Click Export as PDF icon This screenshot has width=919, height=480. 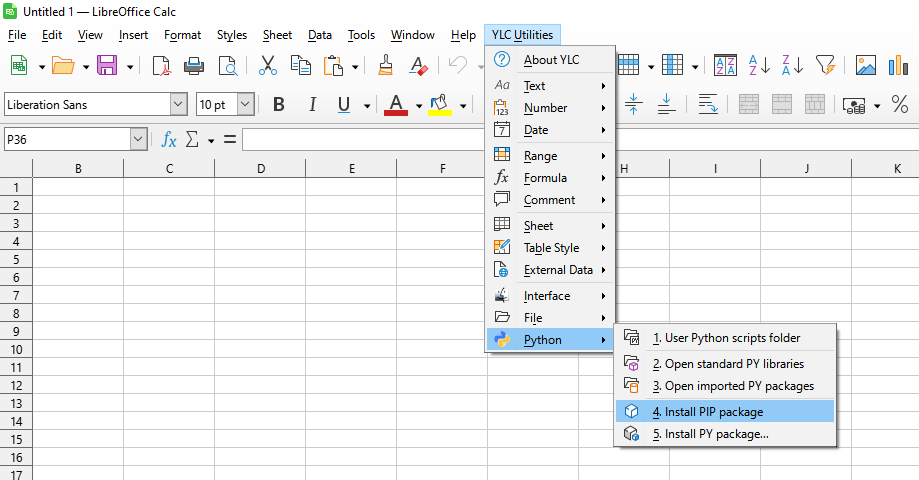coord(161,66)
